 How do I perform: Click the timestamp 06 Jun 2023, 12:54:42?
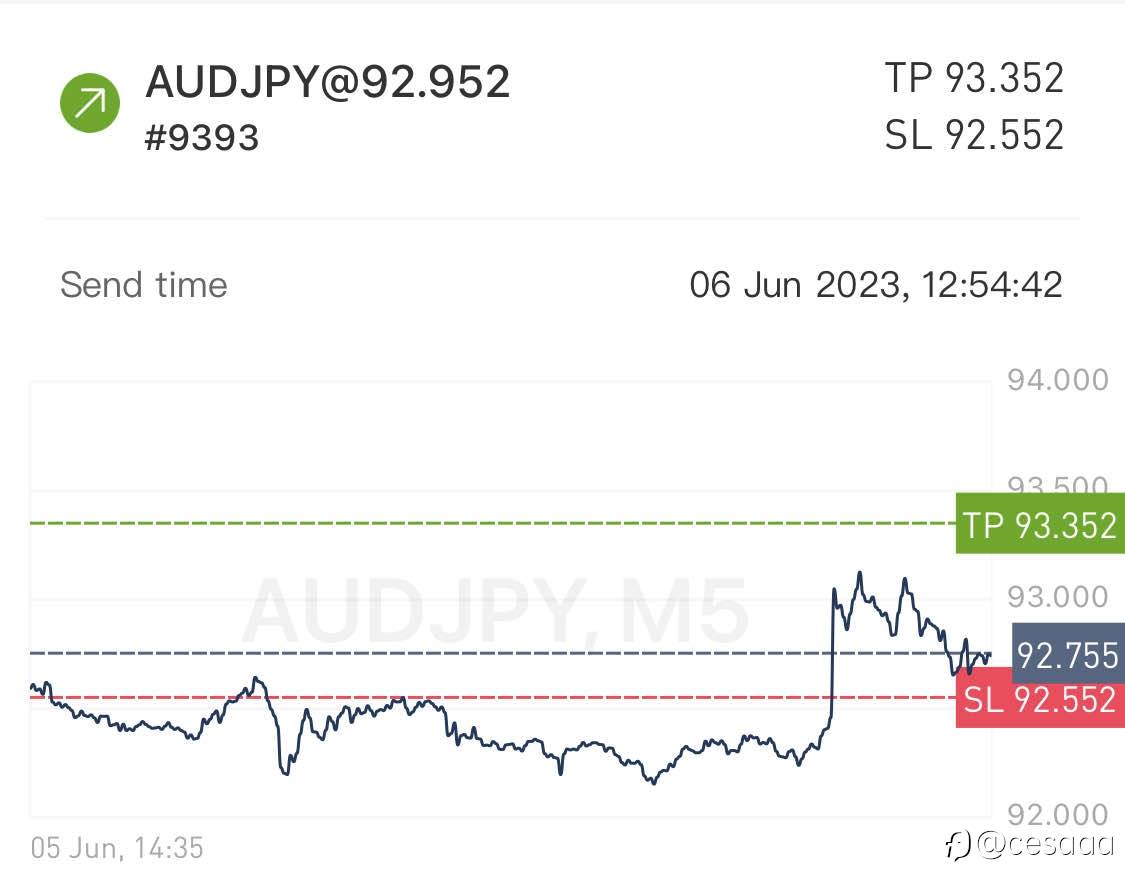coord(876,285)
